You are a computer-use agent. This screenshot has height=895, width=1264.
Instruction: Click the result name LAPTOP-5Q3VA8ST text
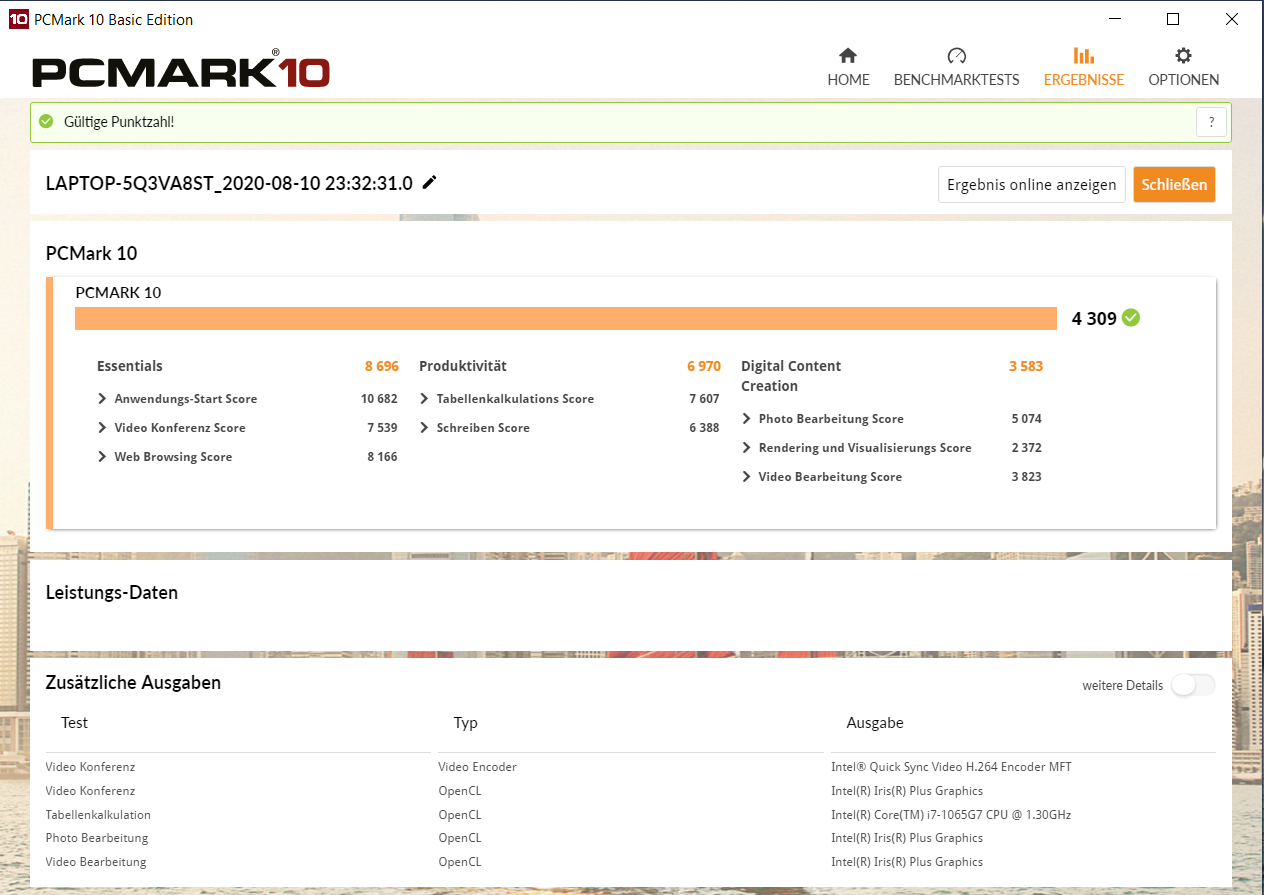pos(229,183)
